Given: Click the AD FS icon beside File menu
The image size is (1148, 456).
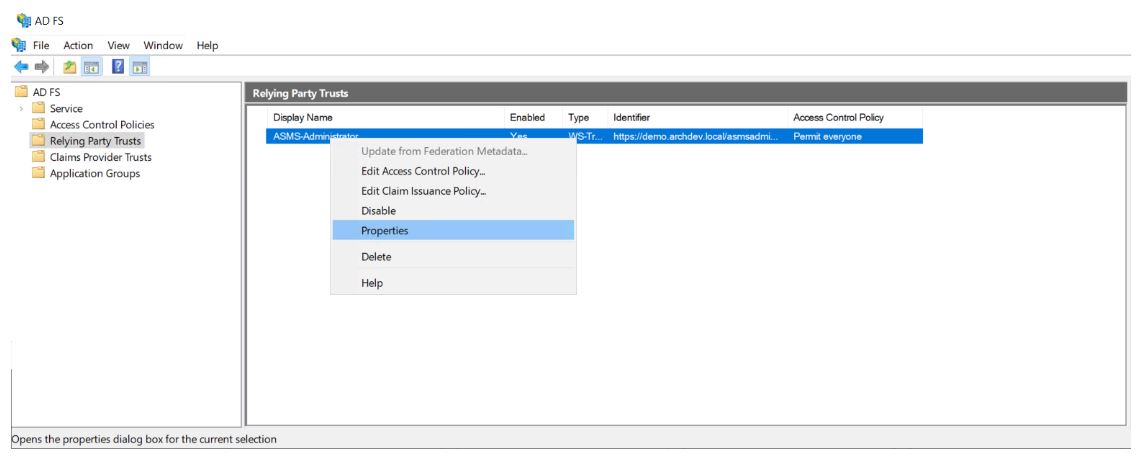Looking at the screenshot, I should pos(19,45).
